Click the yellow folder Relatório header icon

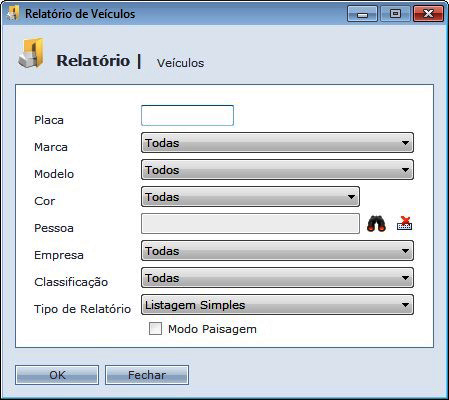click(31, 53)
